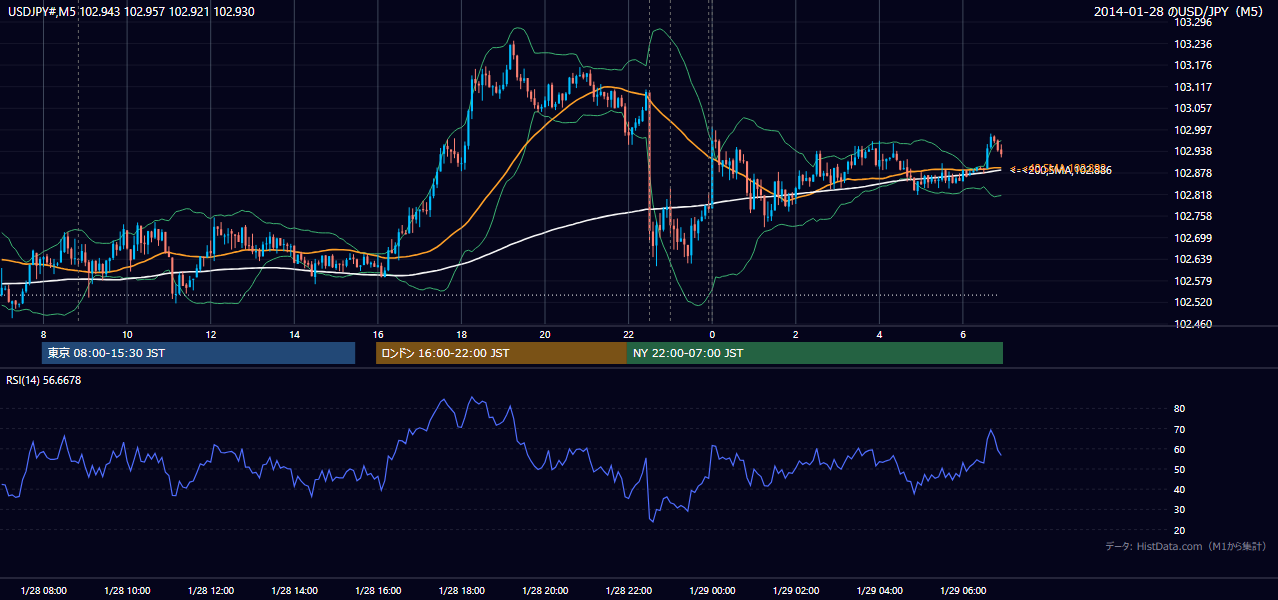The height and width of the screenshot is (600, 1278).
Task: Click the 2014-01-28 USD/JPY (M5) title
Action: pyautogui.click(x=1180, y=12)
